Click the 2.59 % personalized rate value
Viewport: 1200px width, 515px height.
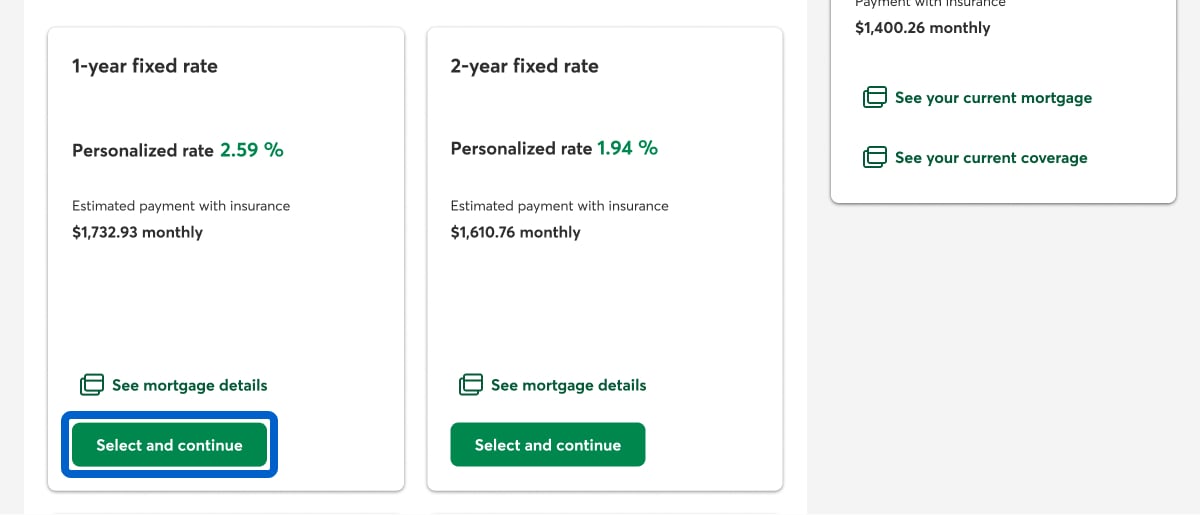(x=252, y=150)
